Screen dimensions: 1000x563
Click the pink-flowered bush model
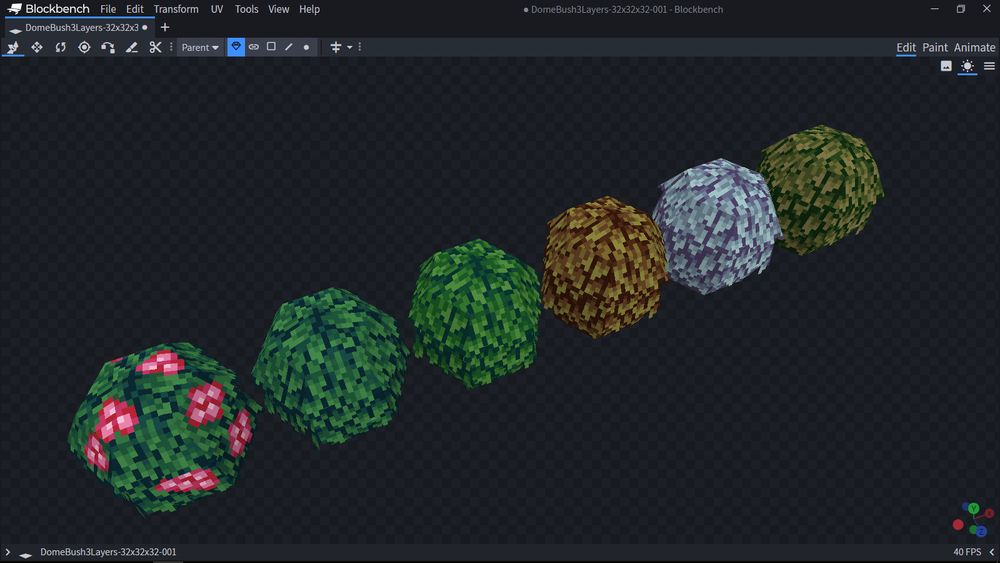coord(160,425)
